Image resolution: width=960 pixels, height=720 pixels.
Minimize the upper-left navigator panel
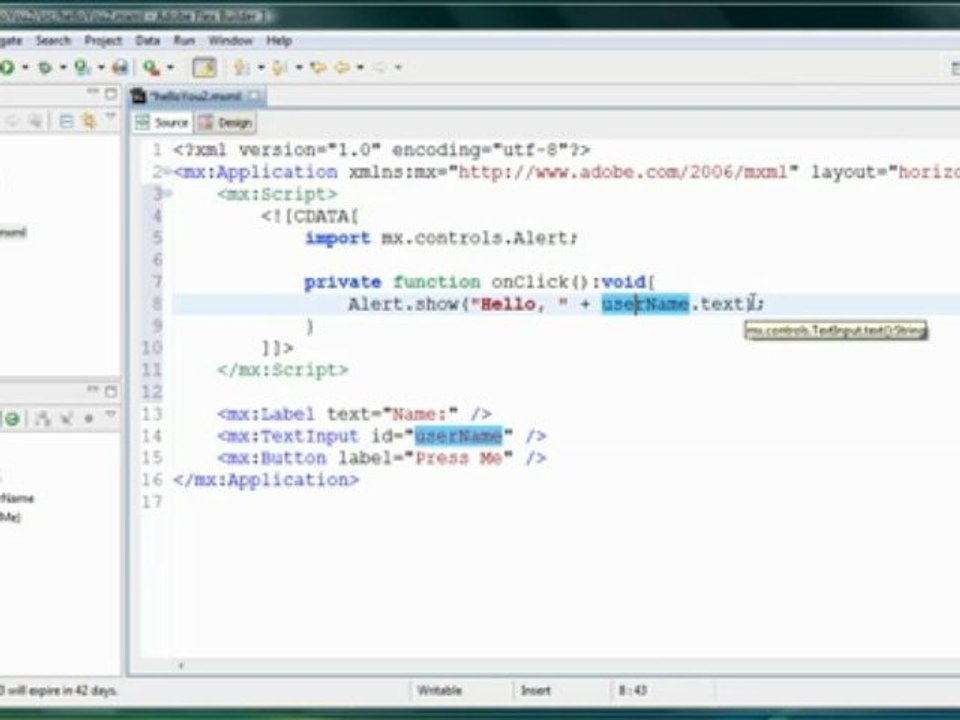92,92
